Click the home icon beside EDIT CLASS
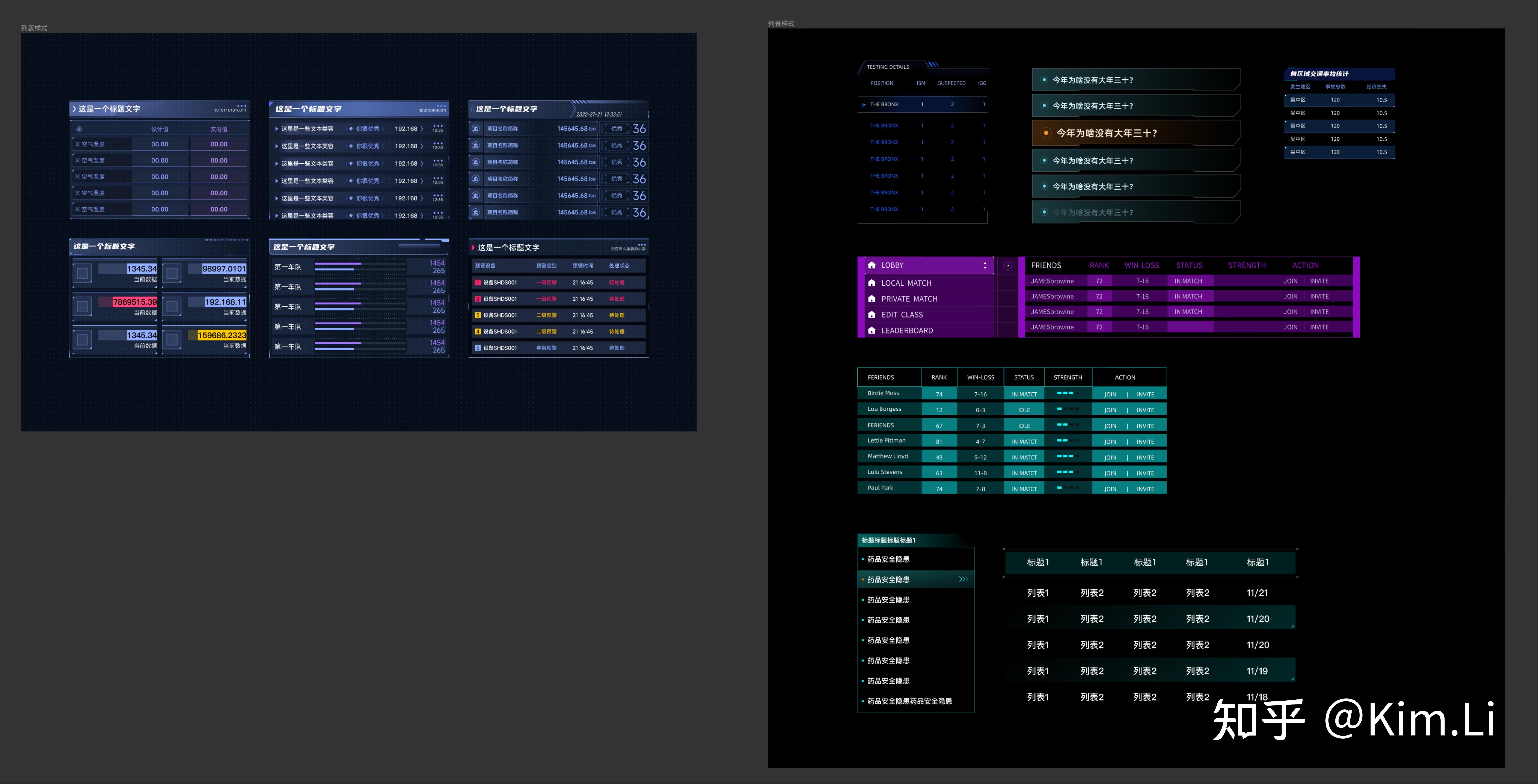Viewport: 1538px width, 784px height. coord(872,315)
